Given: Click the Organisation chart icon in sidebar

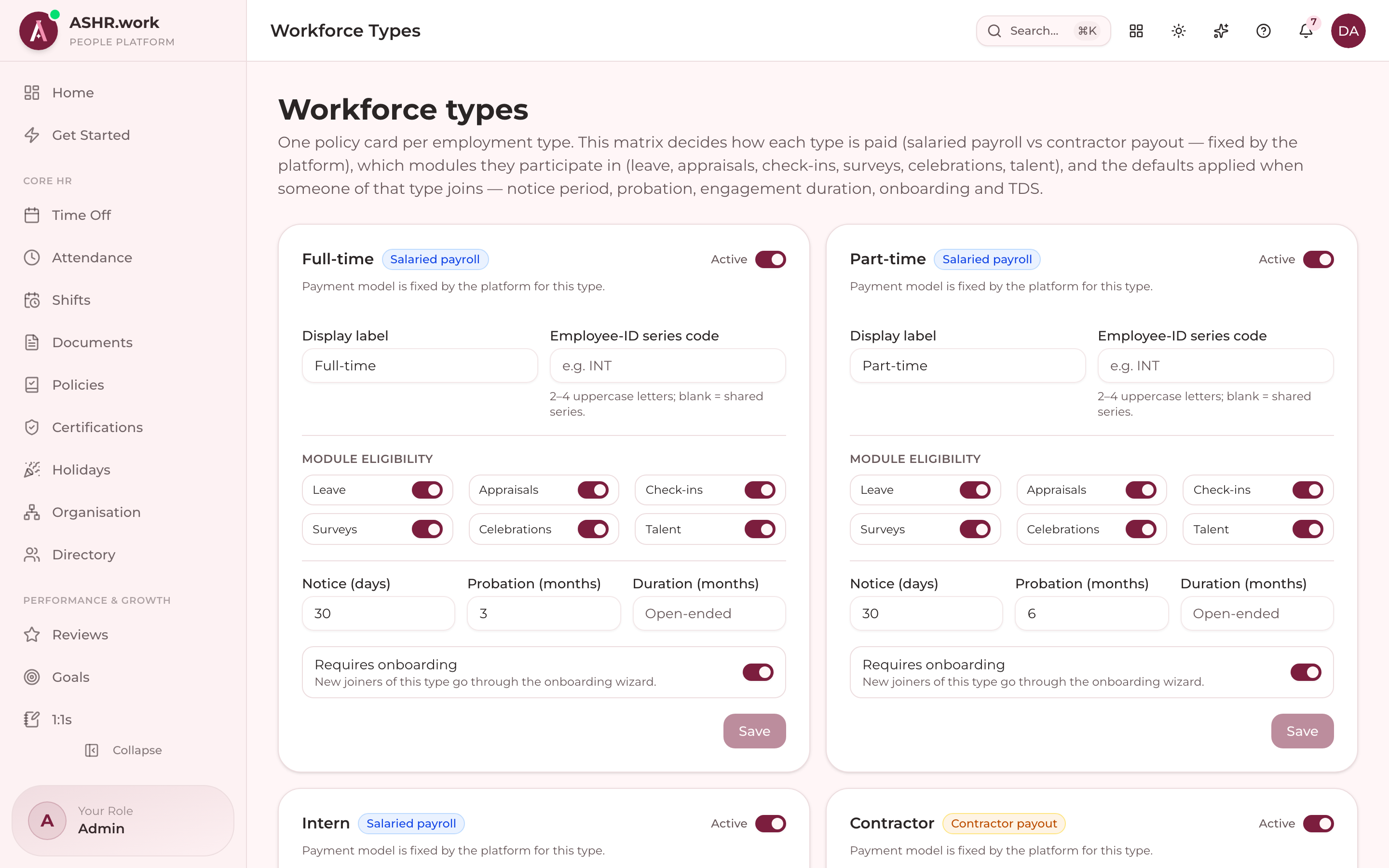Looking at the screenshot, I should coord(32,512).
